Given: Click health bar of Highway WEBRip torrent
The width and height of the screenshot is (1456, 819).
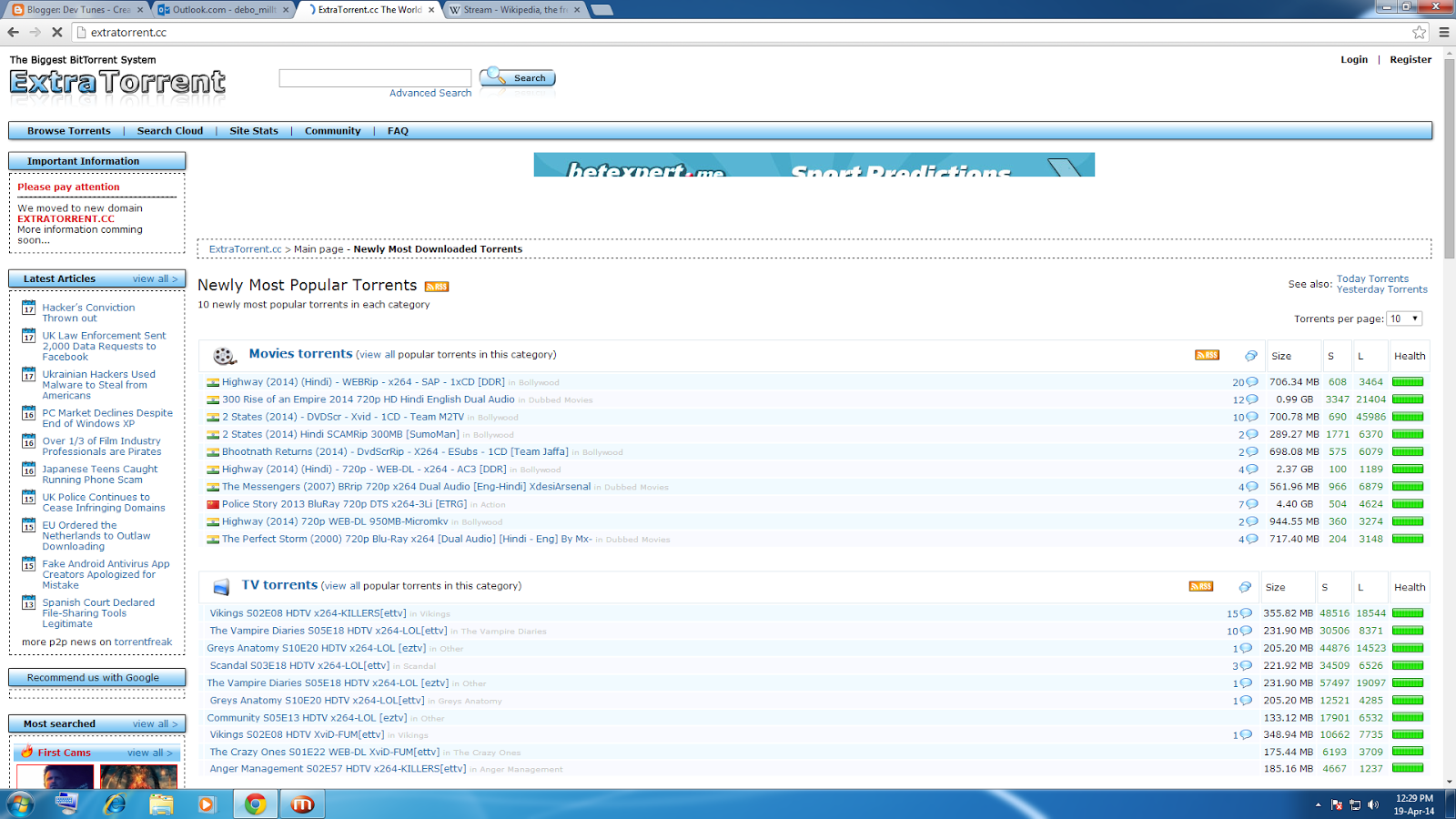Looking at the screenshot, I should click(1408, 382).
